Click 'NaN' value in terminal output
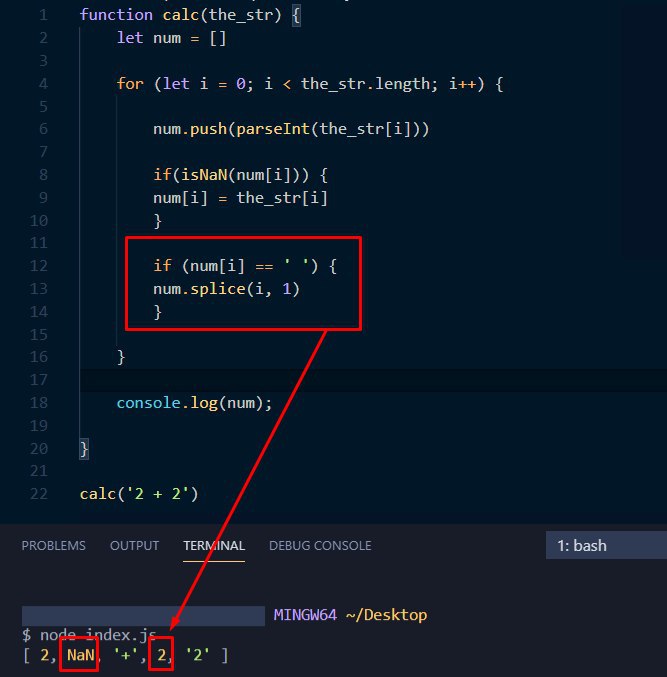Image resolution: width=667 pixels, height=677 pixels. (x=80, y=655)
